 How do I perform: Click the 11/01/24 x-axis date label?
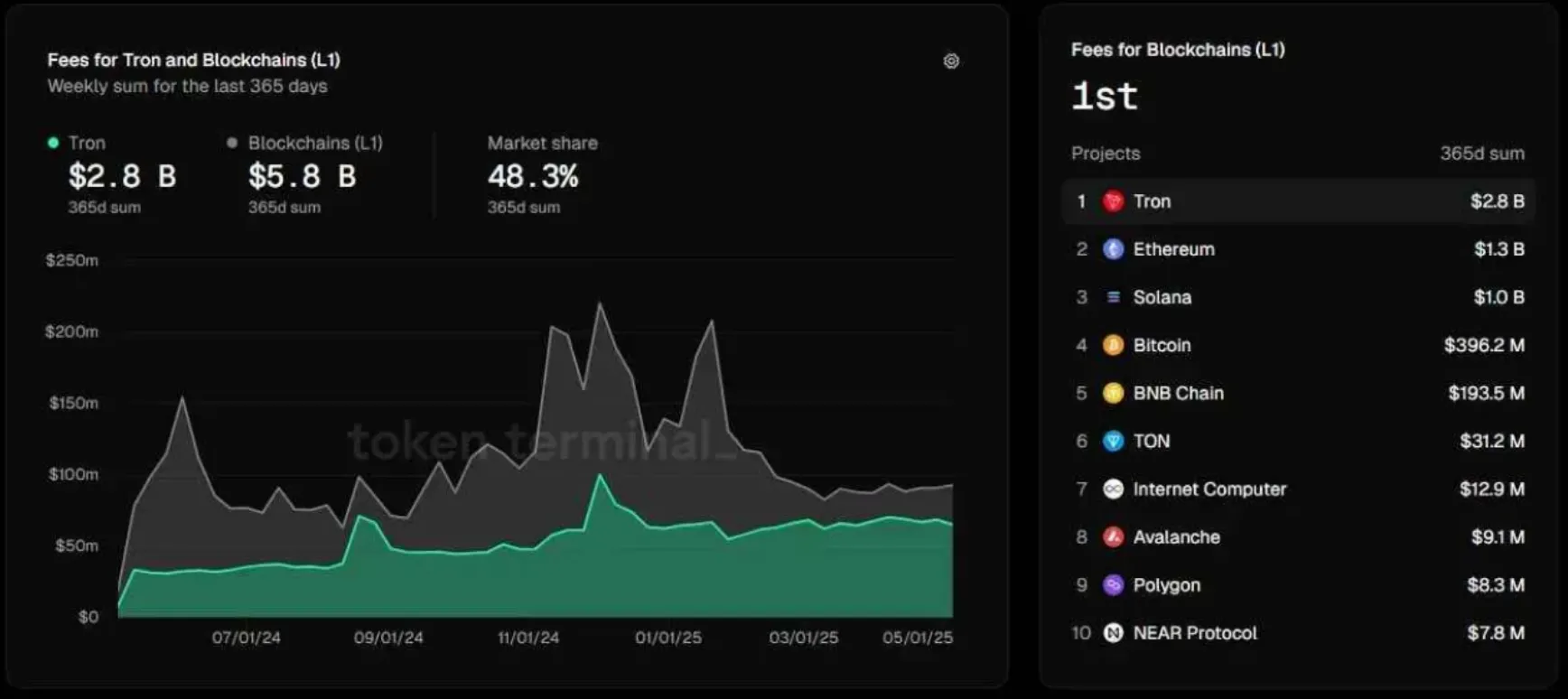point(528,638)
